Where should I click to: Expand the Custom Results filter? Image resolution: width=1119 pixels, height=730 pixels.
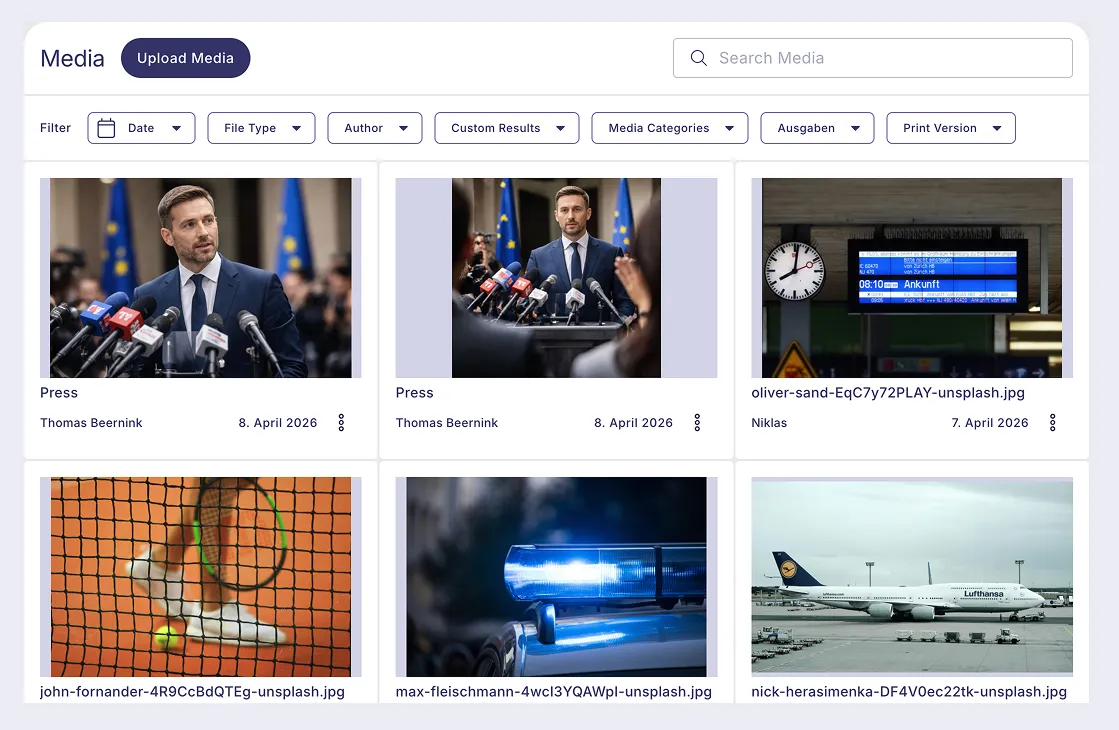pyautogui.click(x=507, y=128)
